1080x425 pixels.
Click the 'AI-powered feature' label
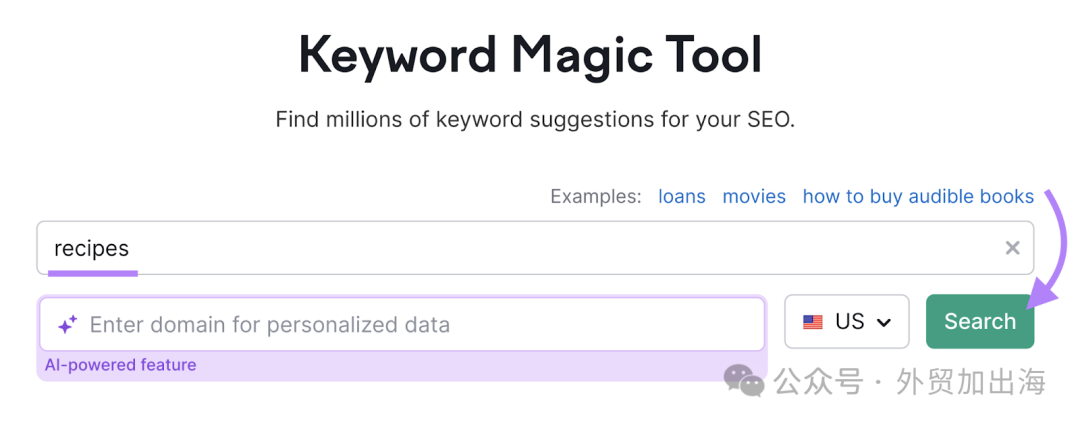(121, 365)
